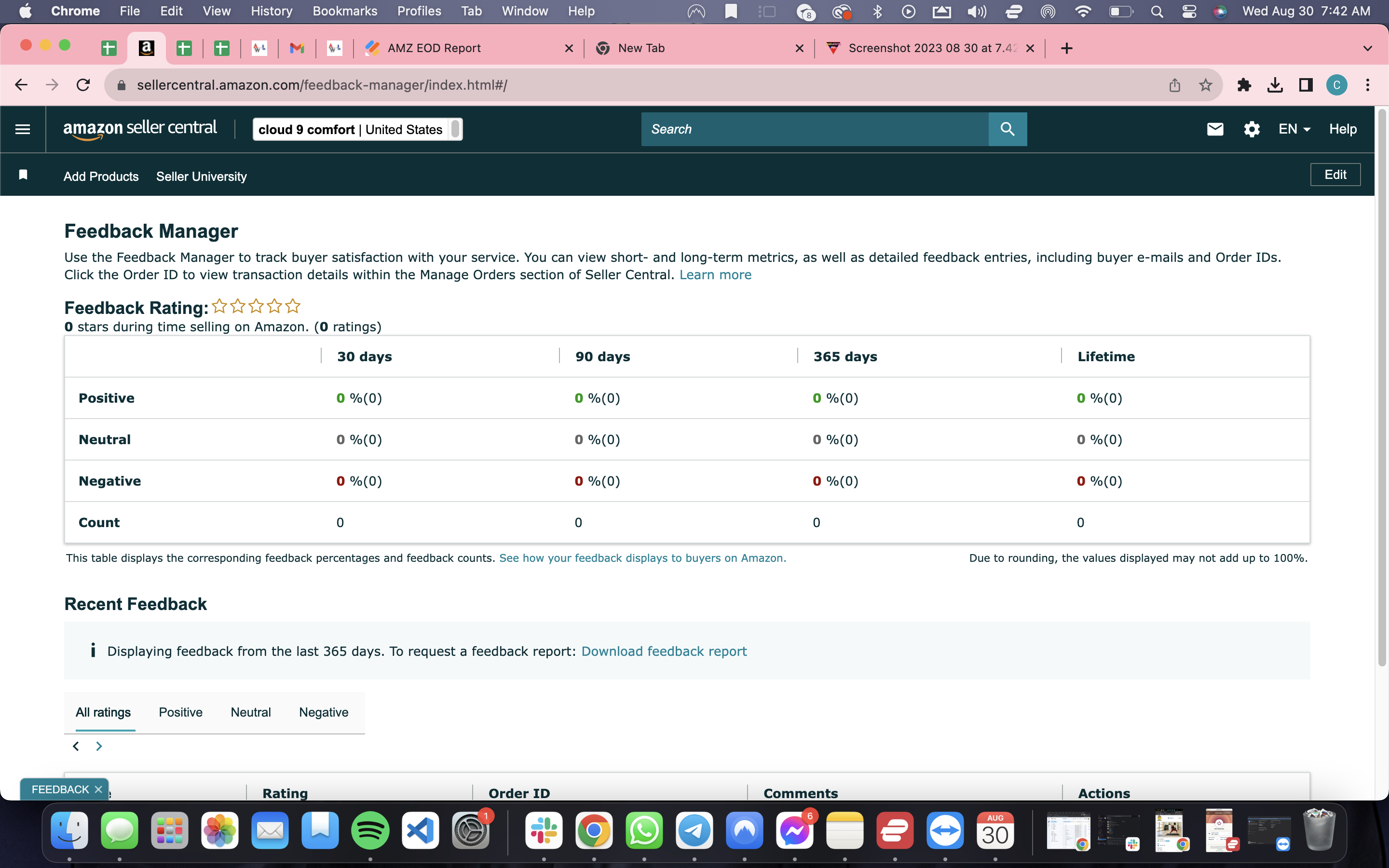The height and width of the screenshot is (868, 1389).
Task: Open Spotify from the dock
Action: coord(370,830)
